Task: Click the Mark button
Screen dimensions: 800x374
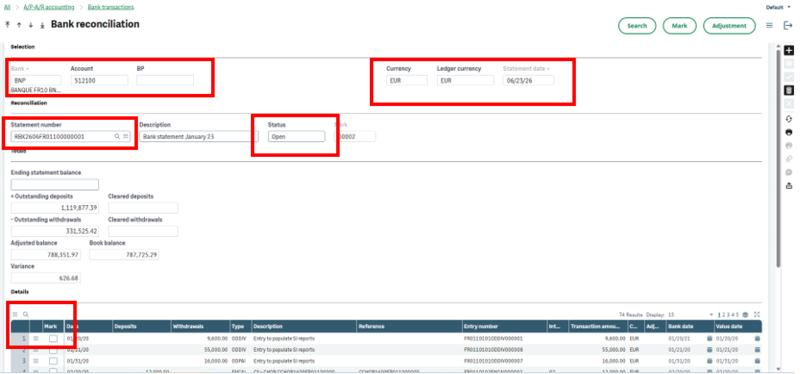Action: click(680, 26)
